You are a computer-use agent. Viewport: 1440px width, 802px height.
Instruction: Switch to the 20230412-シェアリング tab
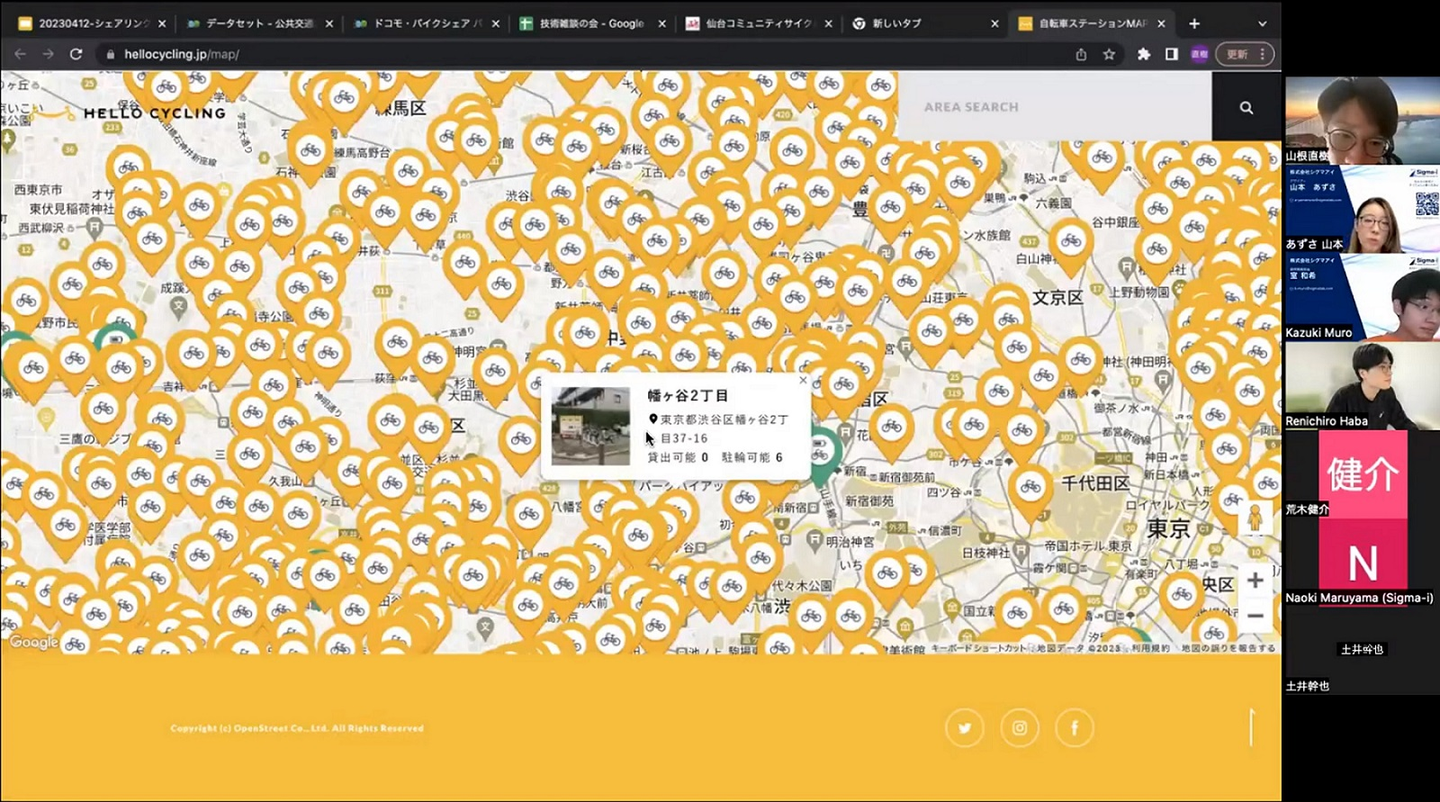tap(90, 23)
